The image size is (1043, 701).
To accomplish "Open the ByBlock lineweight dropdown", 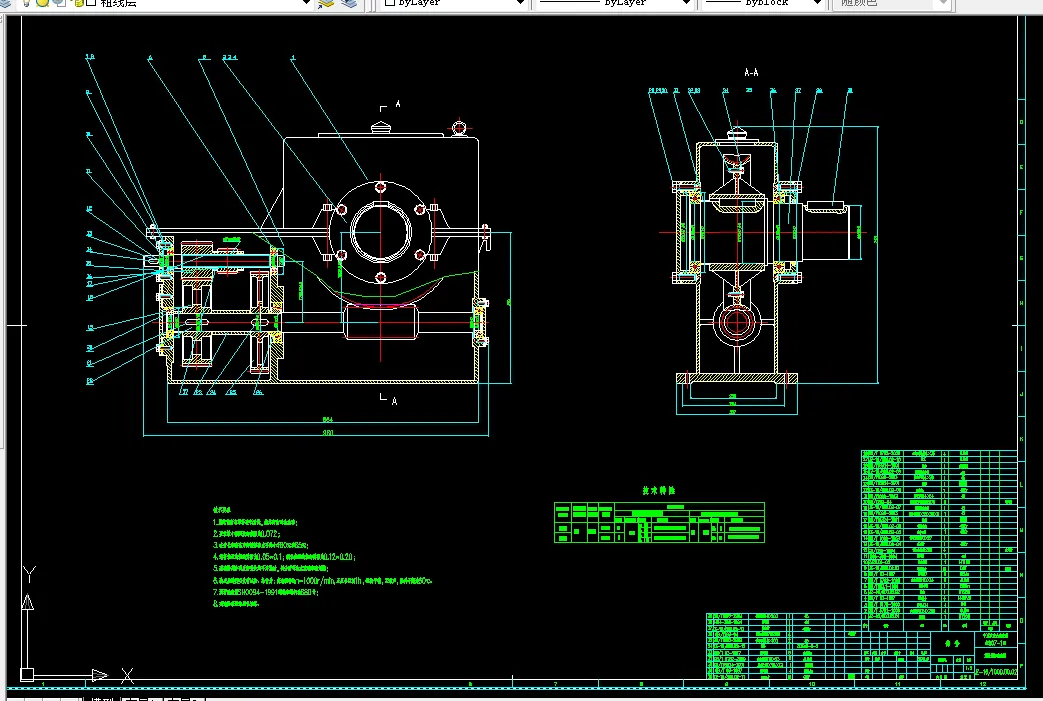I will [x=817, y=3].
